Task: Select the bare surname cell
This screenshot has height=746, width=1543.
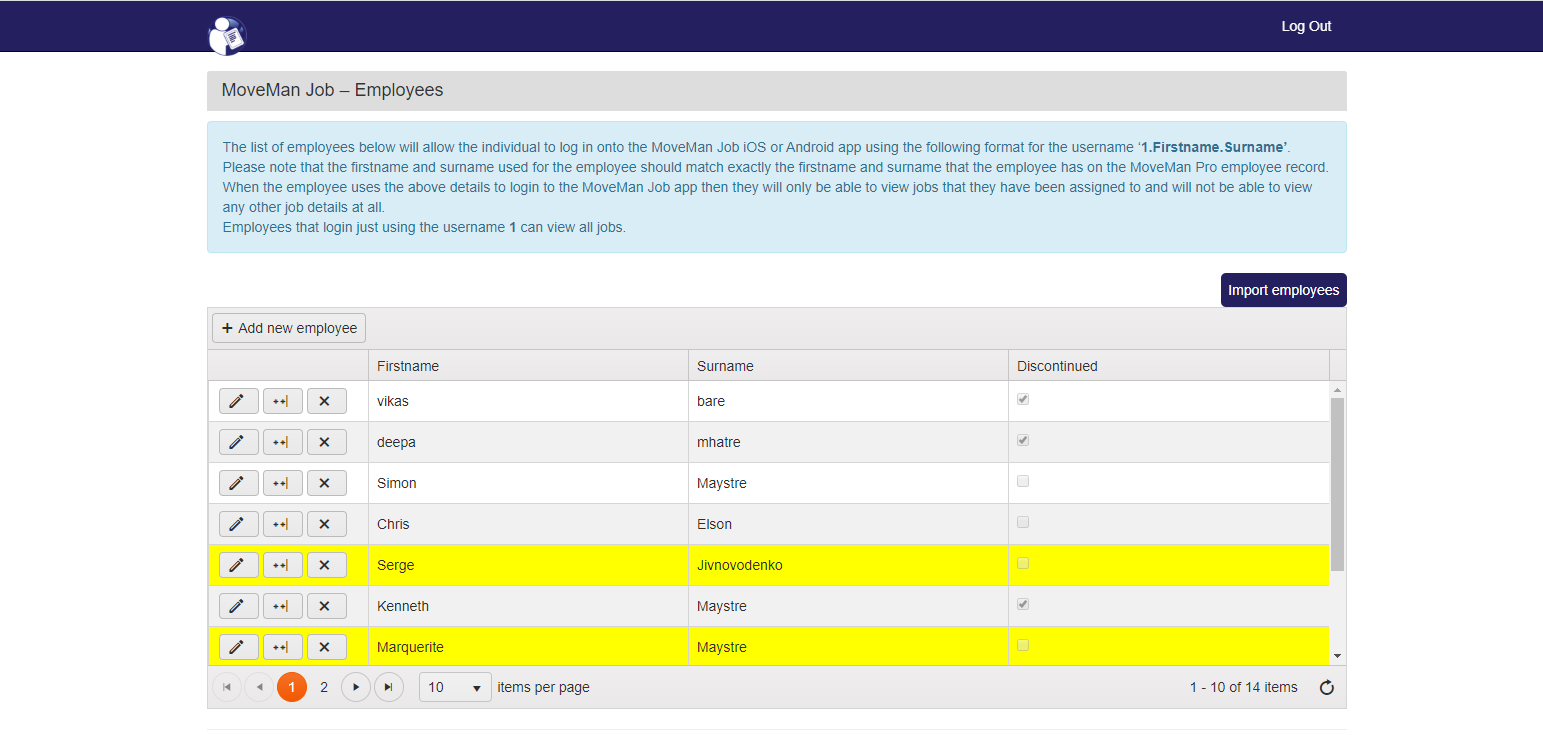Action: click(x=848, y=401)
